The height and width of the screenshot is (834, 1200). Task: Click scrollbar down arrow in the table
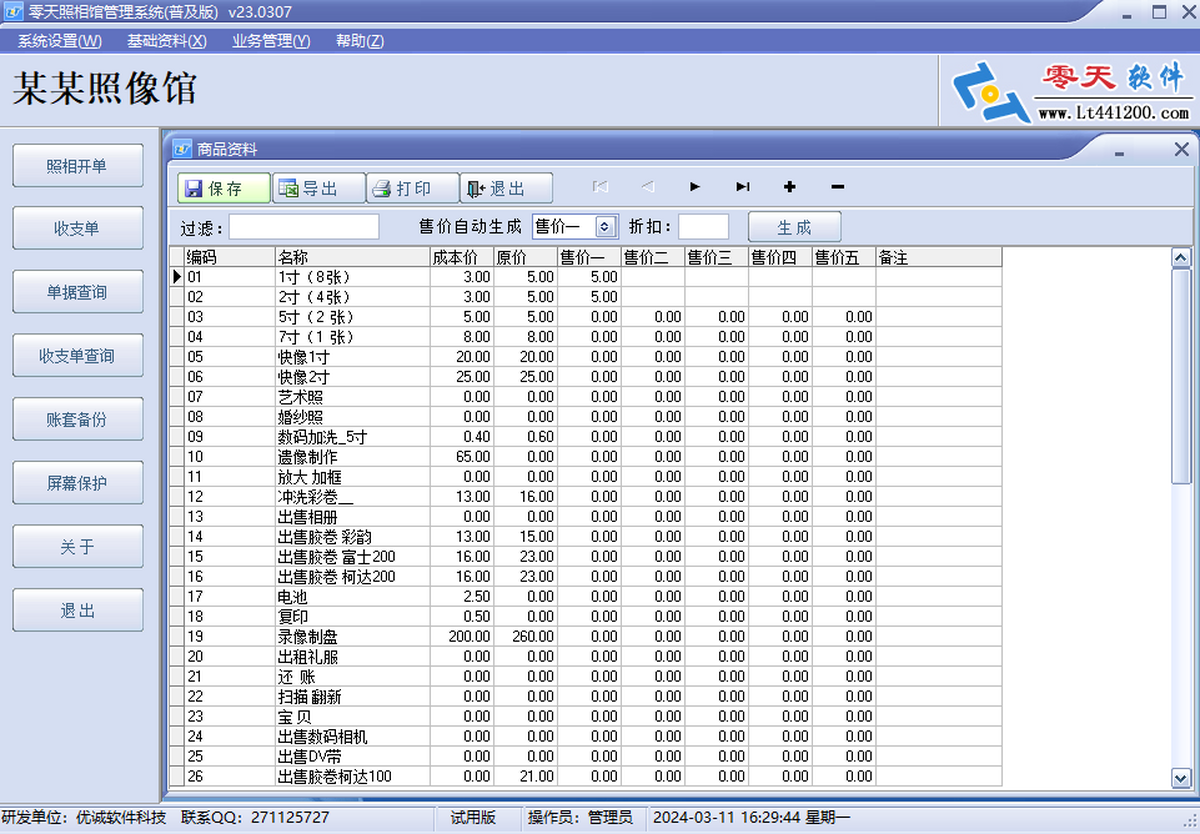pos(1181,777)
